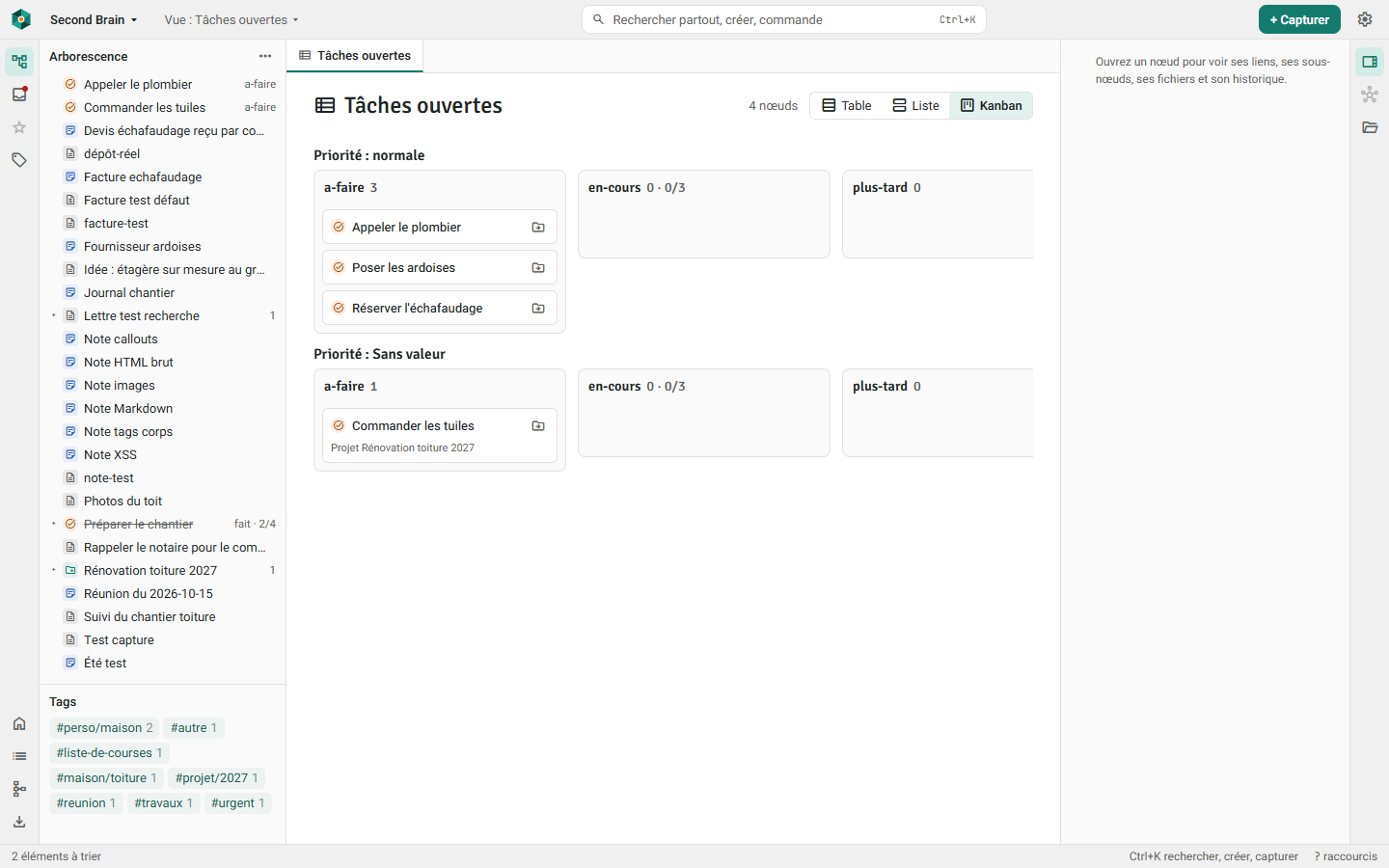Toggle the task circle on the Réserver l'échafaudage card
Viewport: 1389px width, 868px height.
tap(339, 309)
